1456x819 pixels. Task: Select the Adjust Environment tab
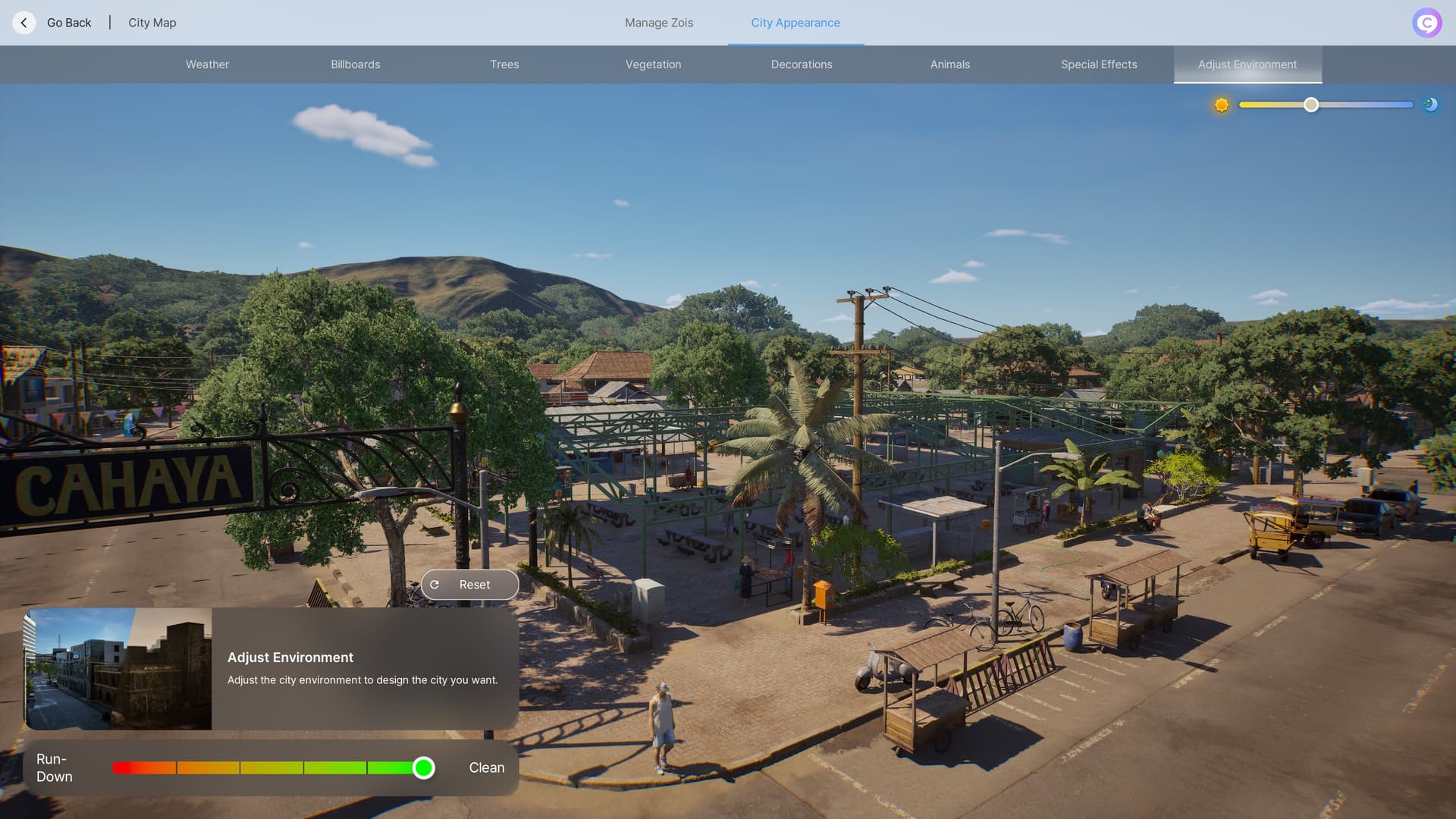[x=1247, y=64]
